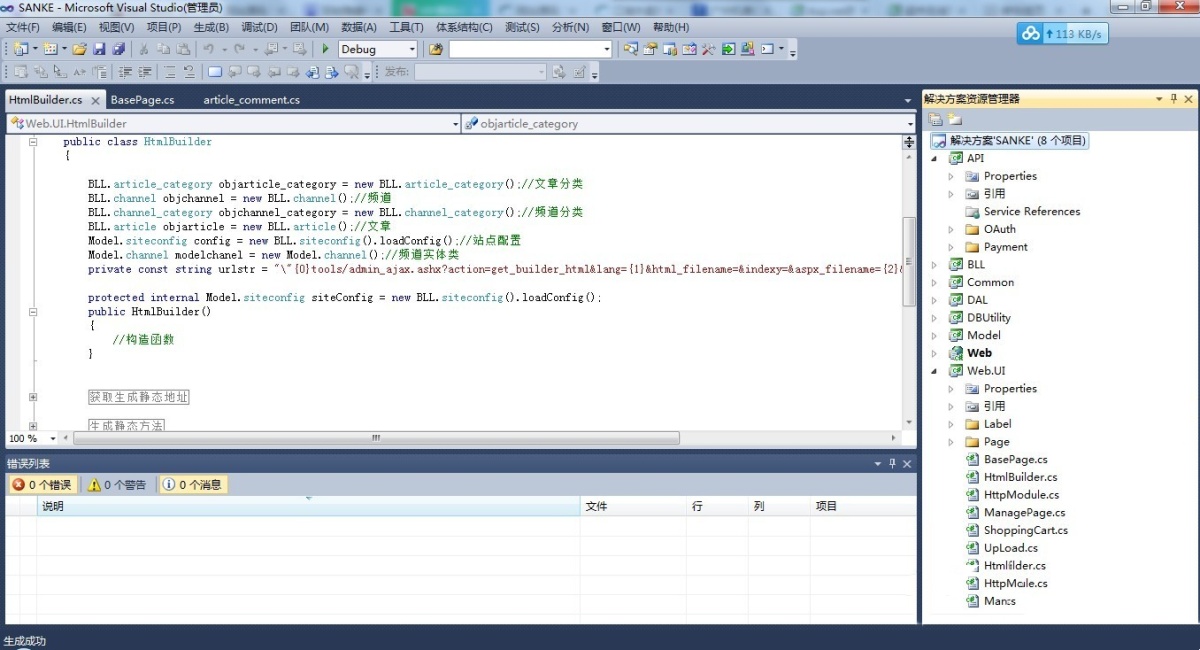Comment out the selected lines icon
The image size is (1200, 650).
click(x=170, y=72)
